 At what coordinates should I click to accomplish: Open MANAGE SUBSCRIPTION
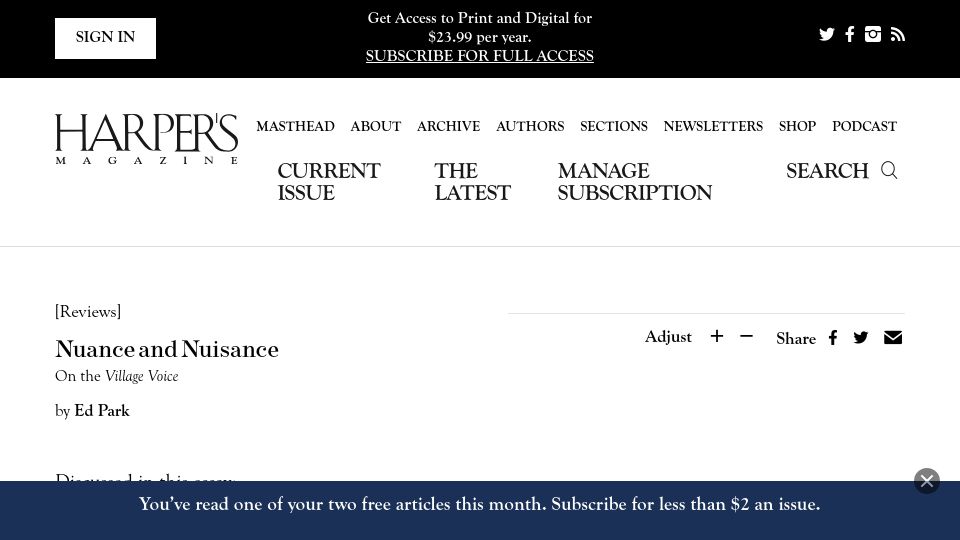(x=634, y=182)
